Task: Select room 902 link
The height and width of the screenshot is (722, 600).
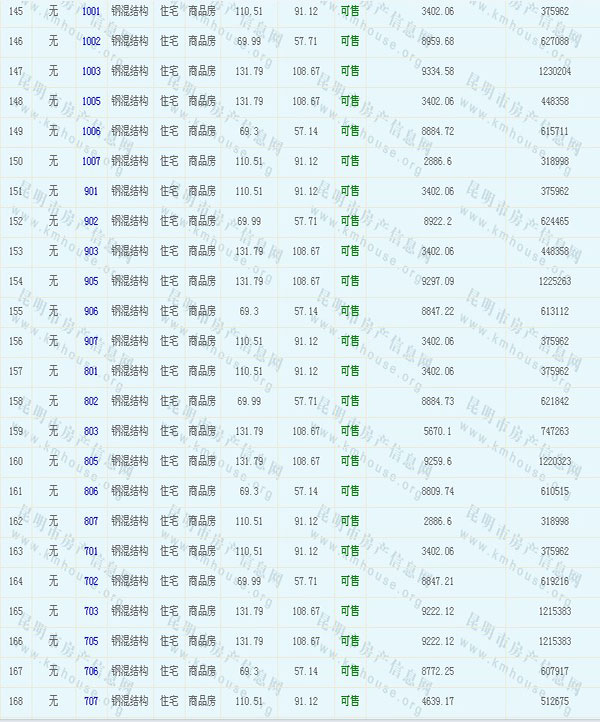Action: 91,221
